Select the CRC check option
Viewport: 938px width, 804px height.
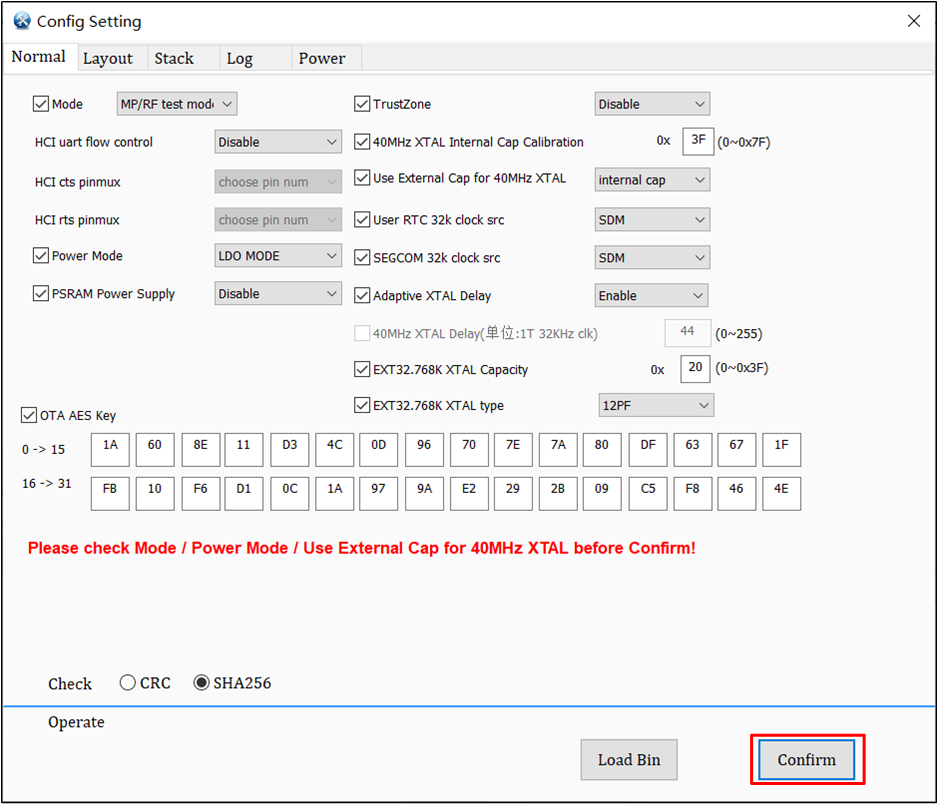128,683
